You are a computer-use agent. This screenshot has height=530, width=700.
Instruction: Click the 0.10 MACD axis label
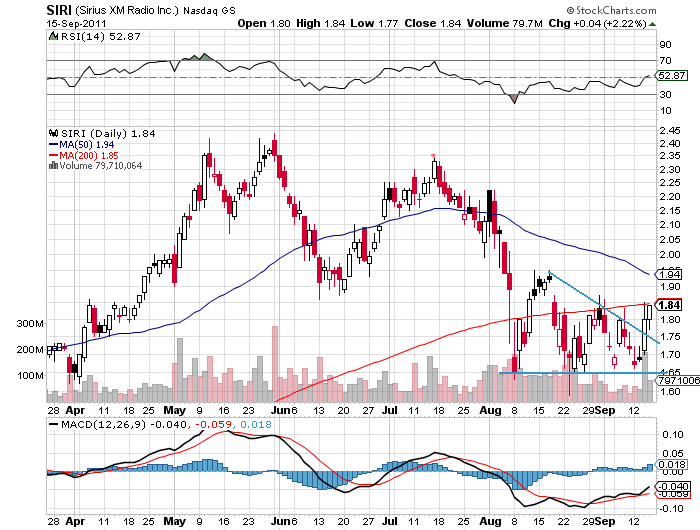coord(673,434)
